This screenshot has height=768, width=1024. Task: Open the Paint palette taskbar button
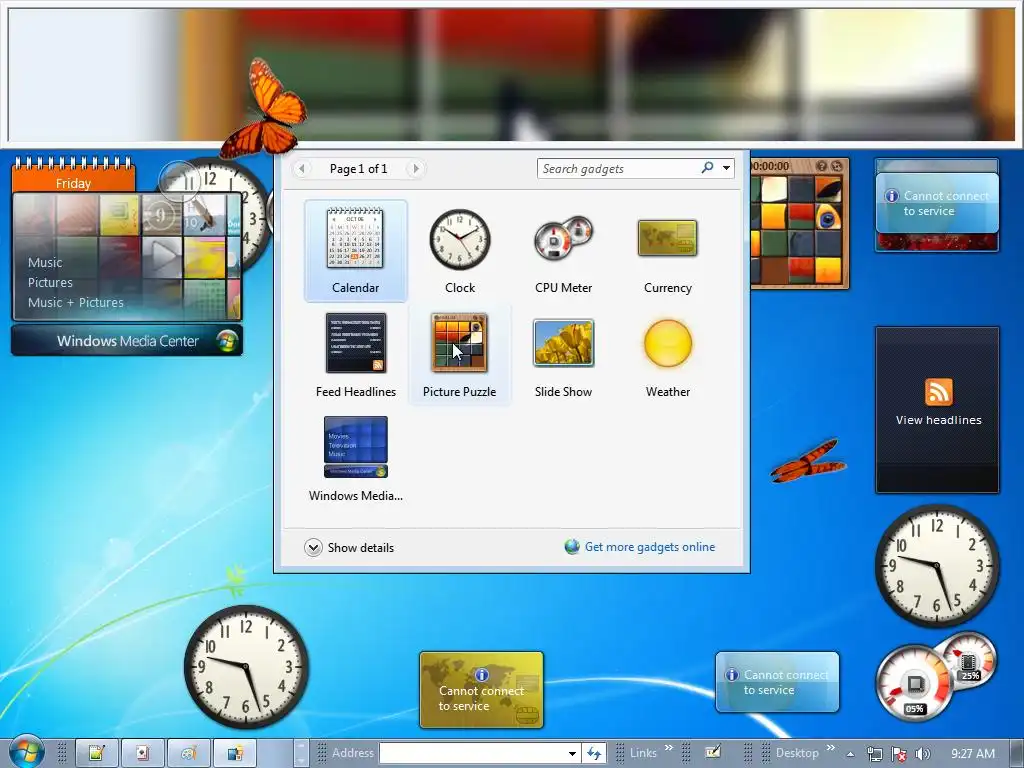189,754
